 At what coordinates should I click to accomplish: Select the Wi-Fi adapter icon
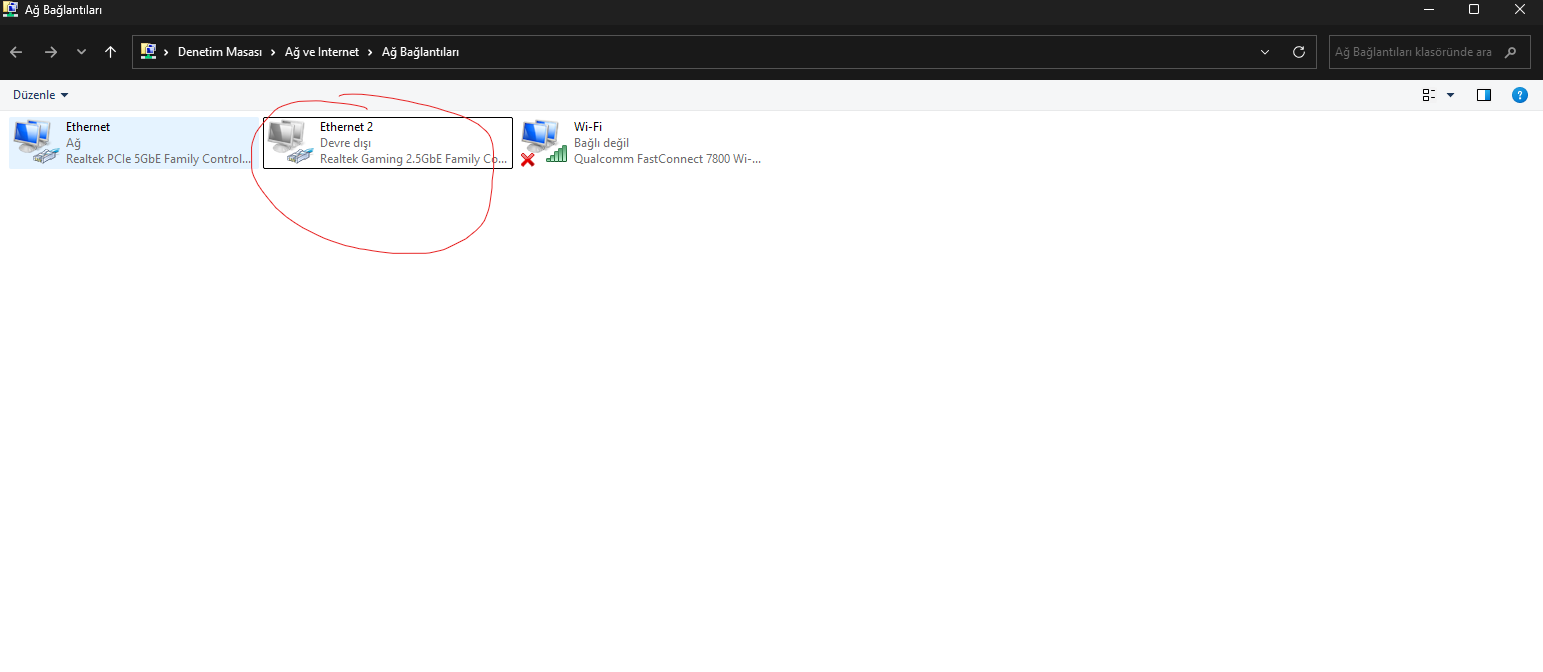tap(544, 142)
